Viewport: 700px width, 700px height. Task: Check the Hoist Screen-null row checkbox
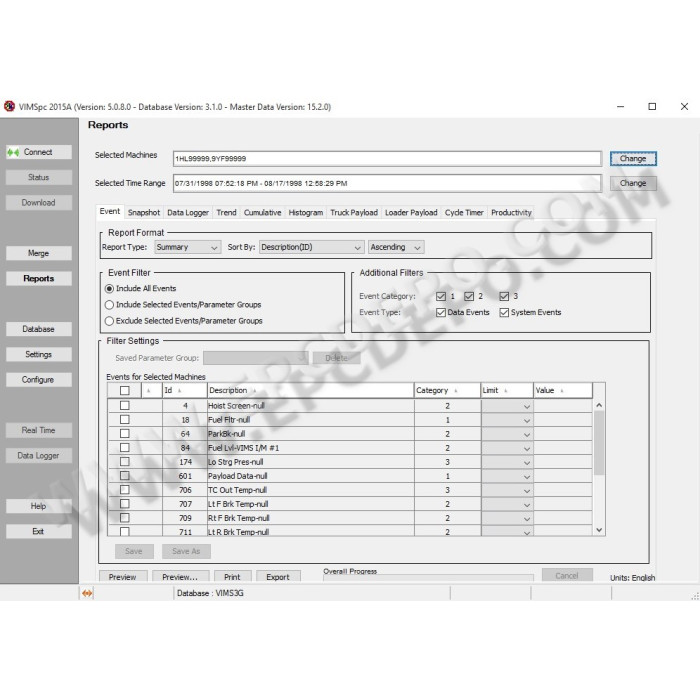125,405
